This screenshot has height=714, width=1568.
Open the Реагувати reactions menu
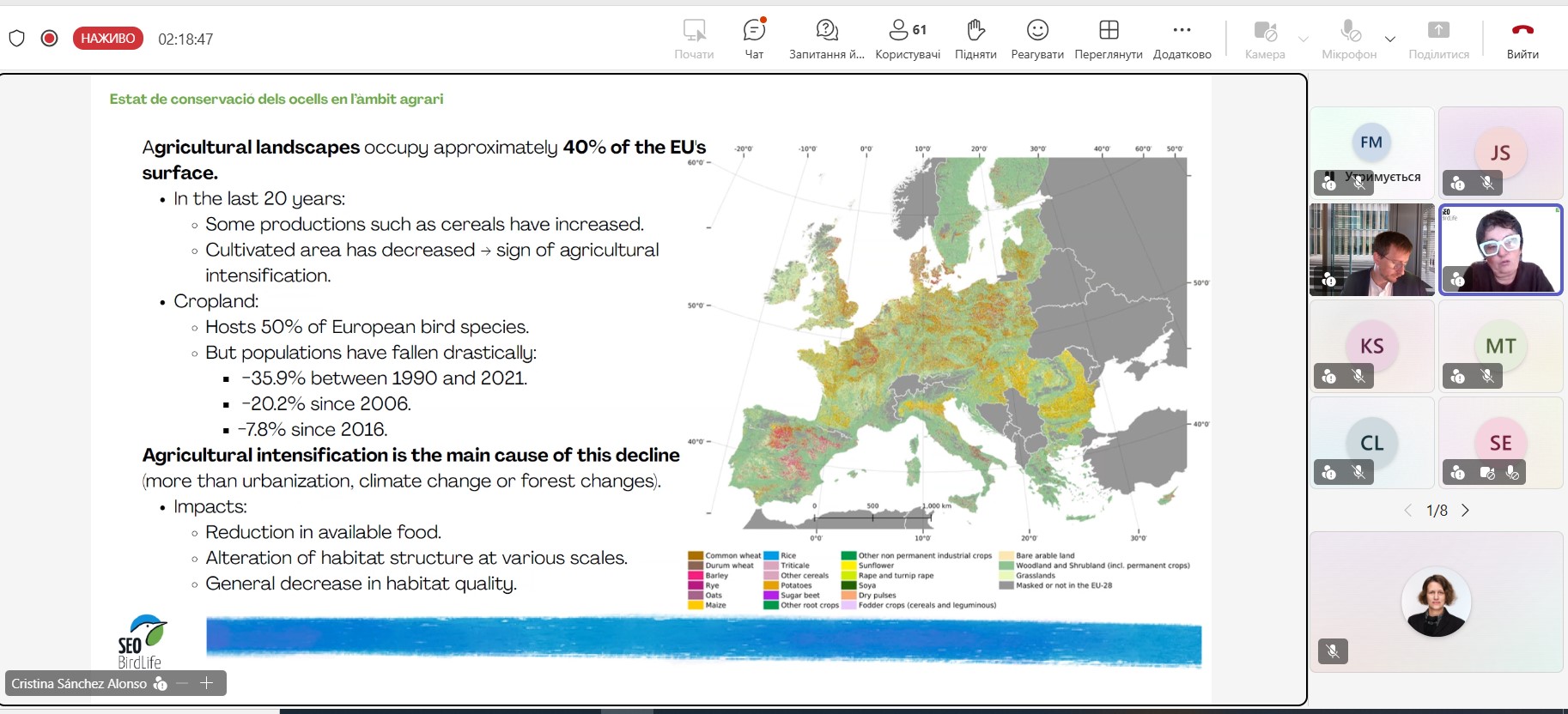(1037, 39)
